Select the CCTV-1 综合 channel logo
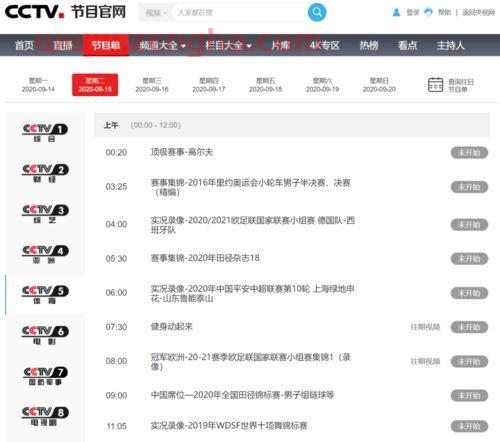The image size is (500, 442). [x=45, y=133]
